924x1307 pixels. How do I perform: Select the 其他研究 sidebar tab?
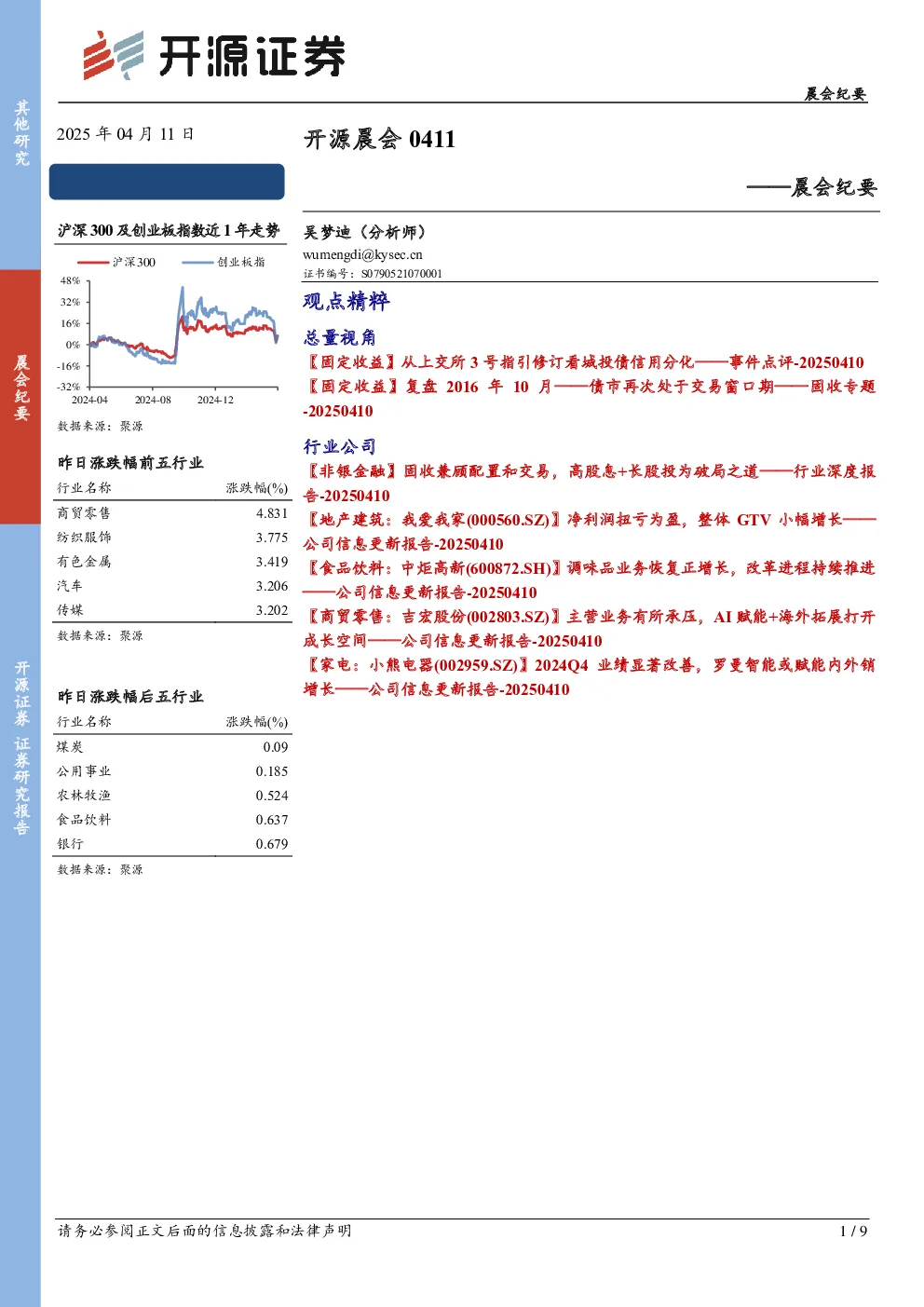pos(20,134)
